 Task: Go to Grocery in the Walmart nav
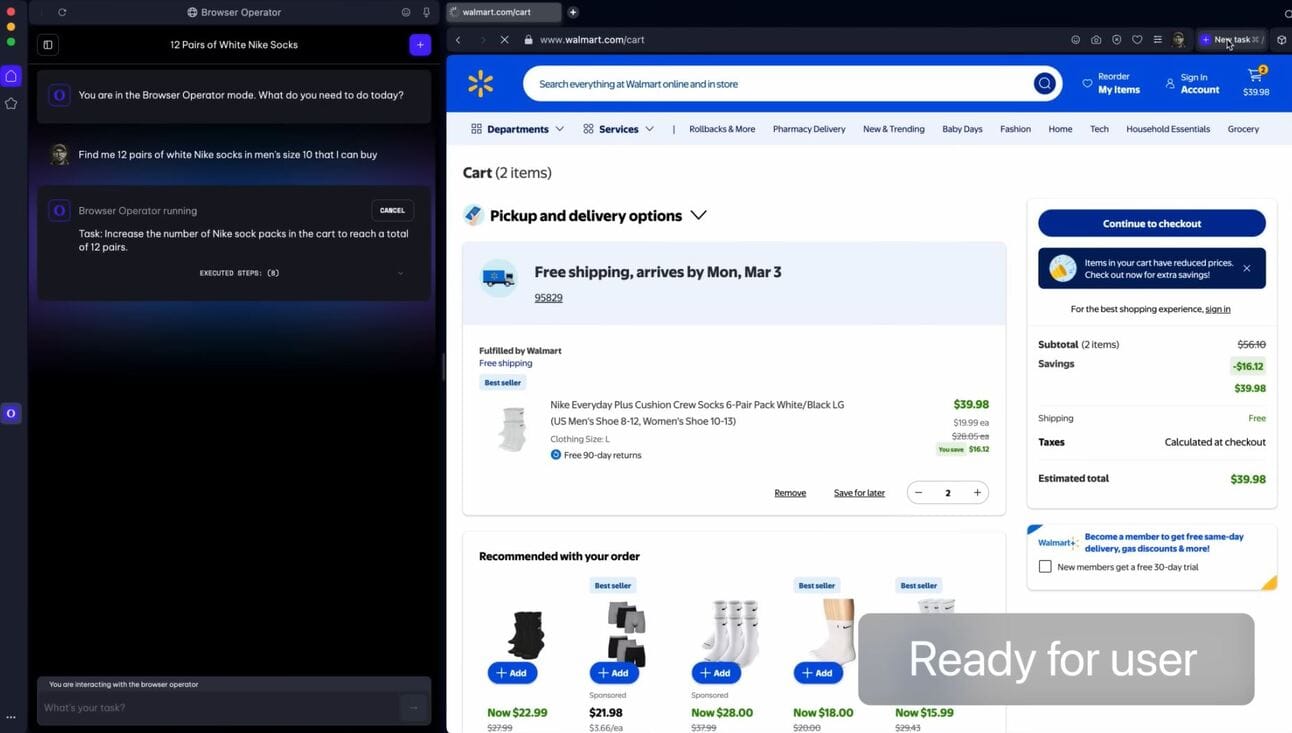point(1243,129)
